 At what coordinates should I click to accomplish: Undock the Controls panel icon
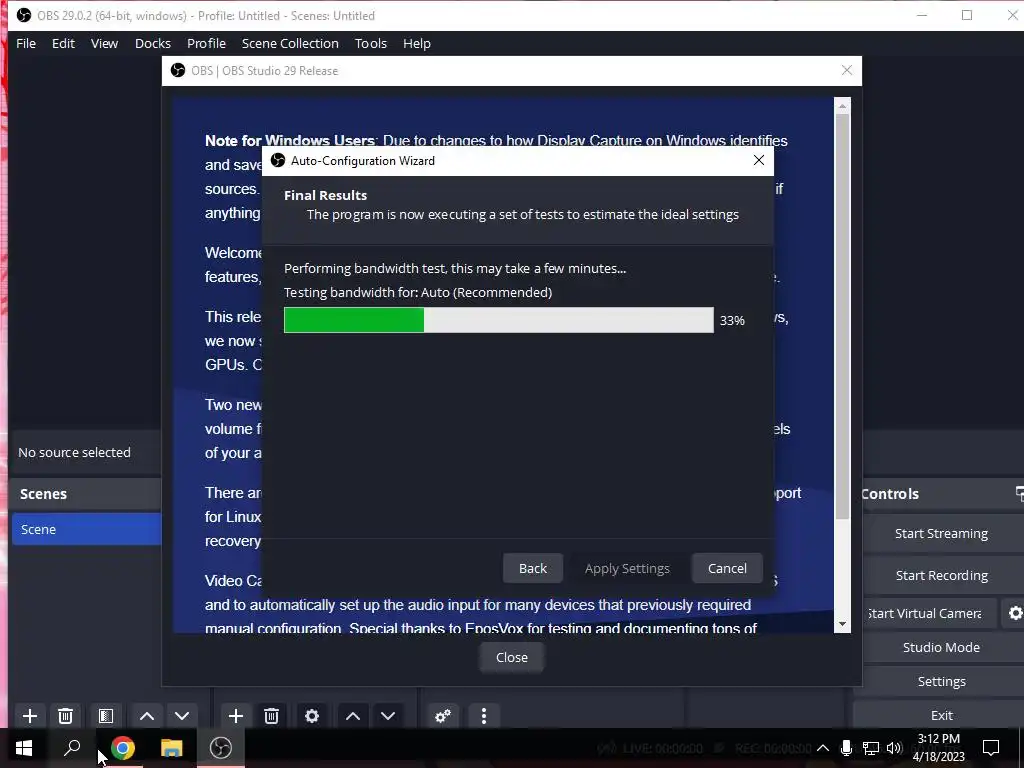click(1019, 494)
